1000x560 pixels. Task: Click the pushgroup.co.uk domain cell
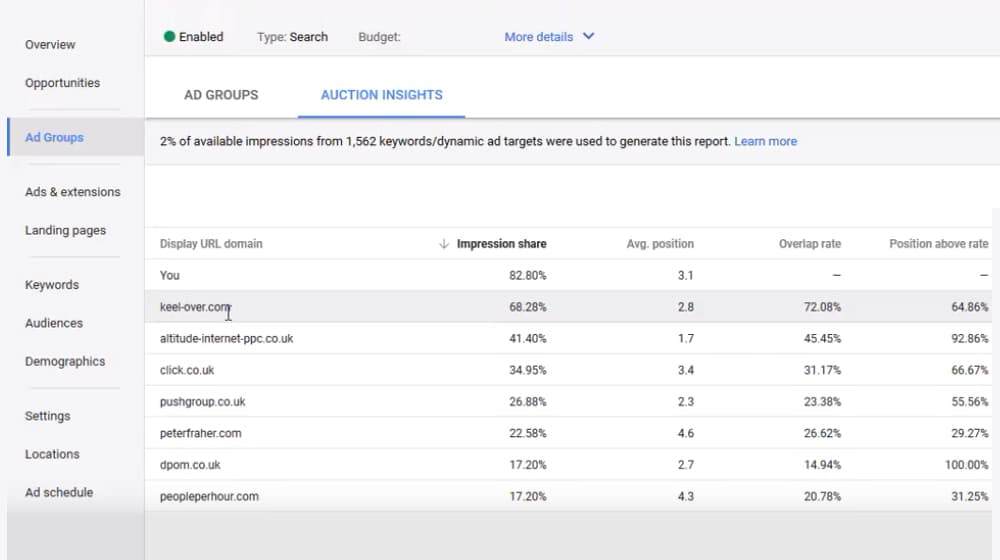pyautogui.click(x=203, y=402)
